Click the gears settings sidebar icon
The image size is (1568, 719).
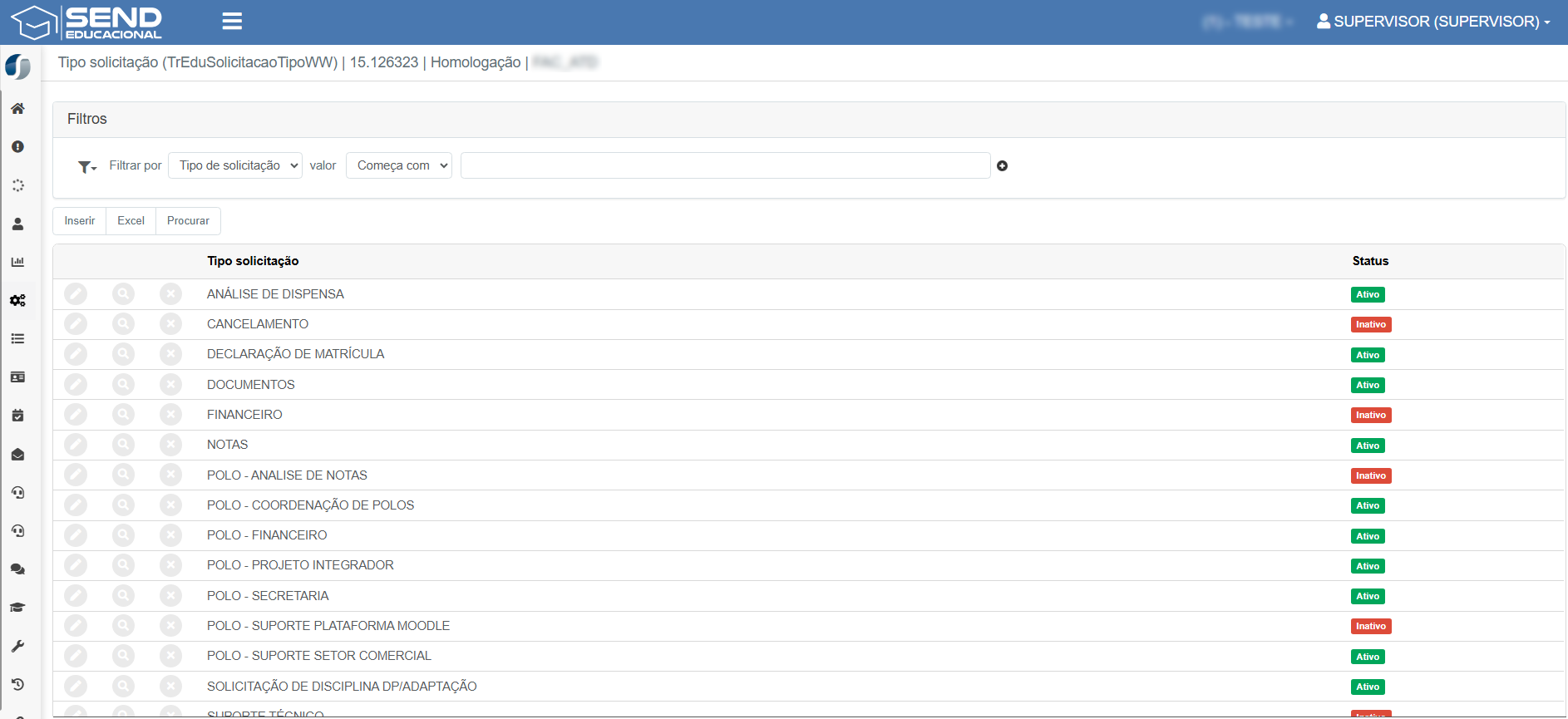point(17,300)
